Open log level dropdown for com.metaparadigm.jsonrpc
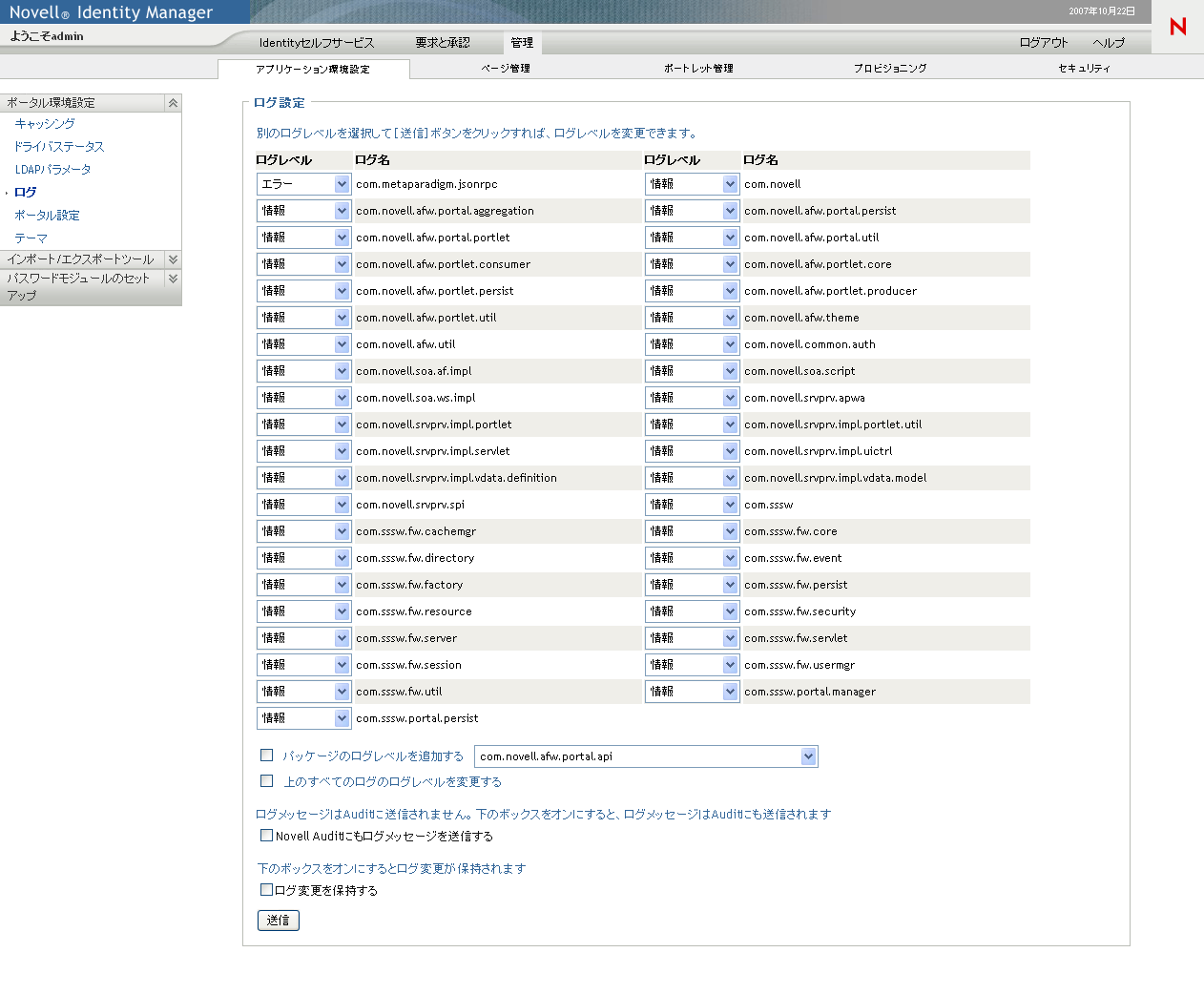Image resolution: width=1204 pixels, height=994 pixels. 304,184
